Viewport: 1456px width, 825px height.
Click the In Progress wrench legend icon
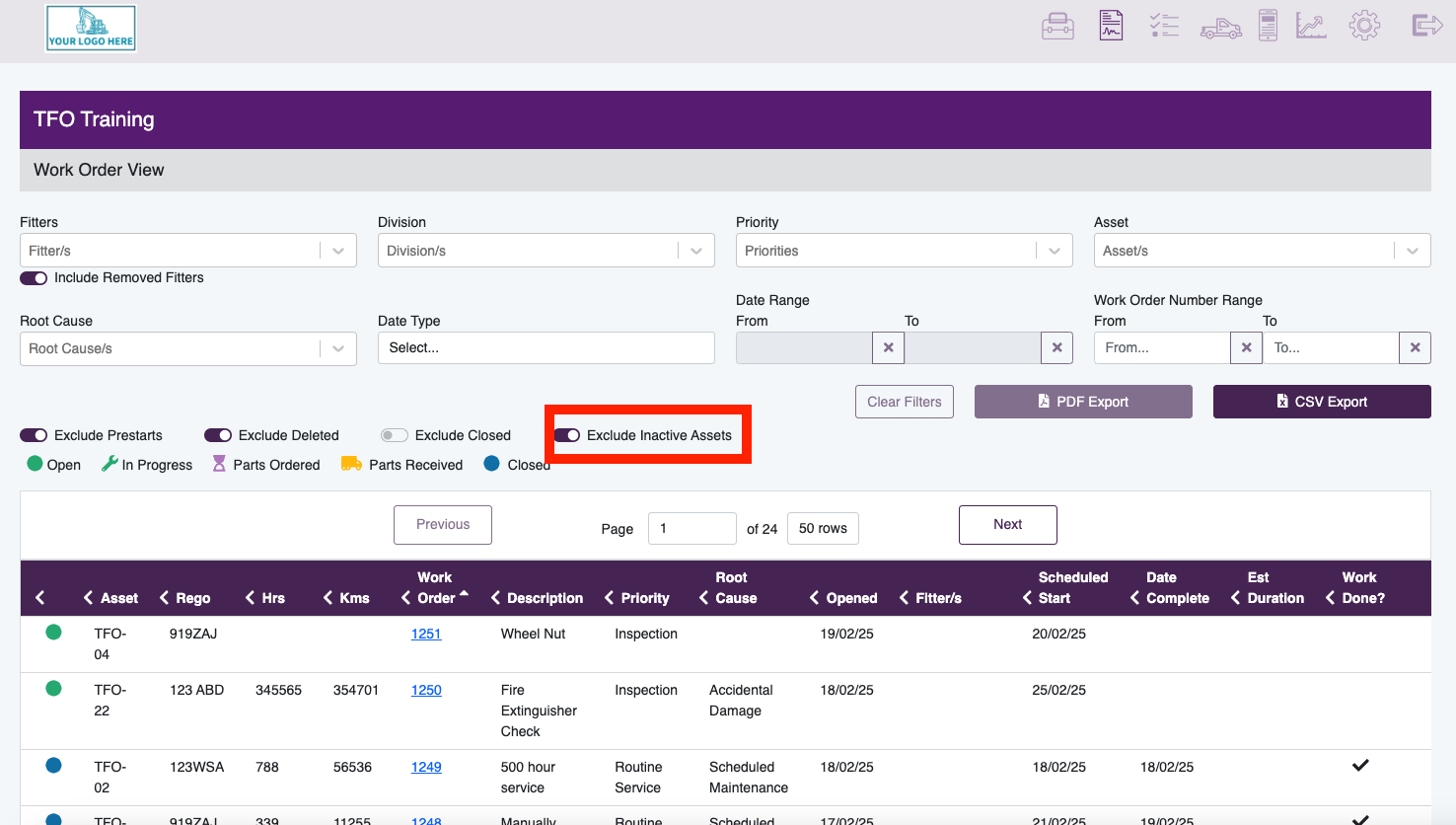point(109,464)
